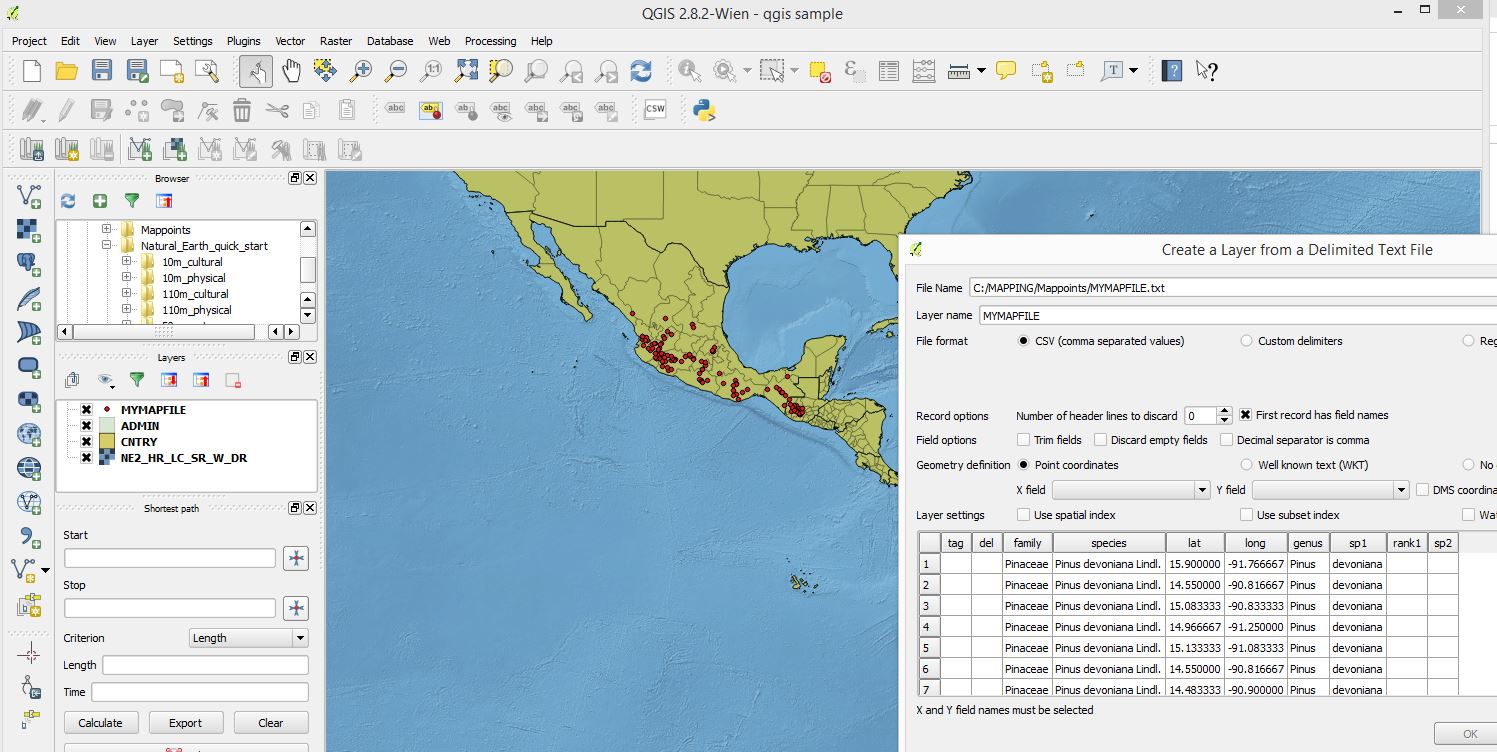Filter the Browser panel
The height and width of the screenshot is (752, 1497).
[x=132, y=201]
